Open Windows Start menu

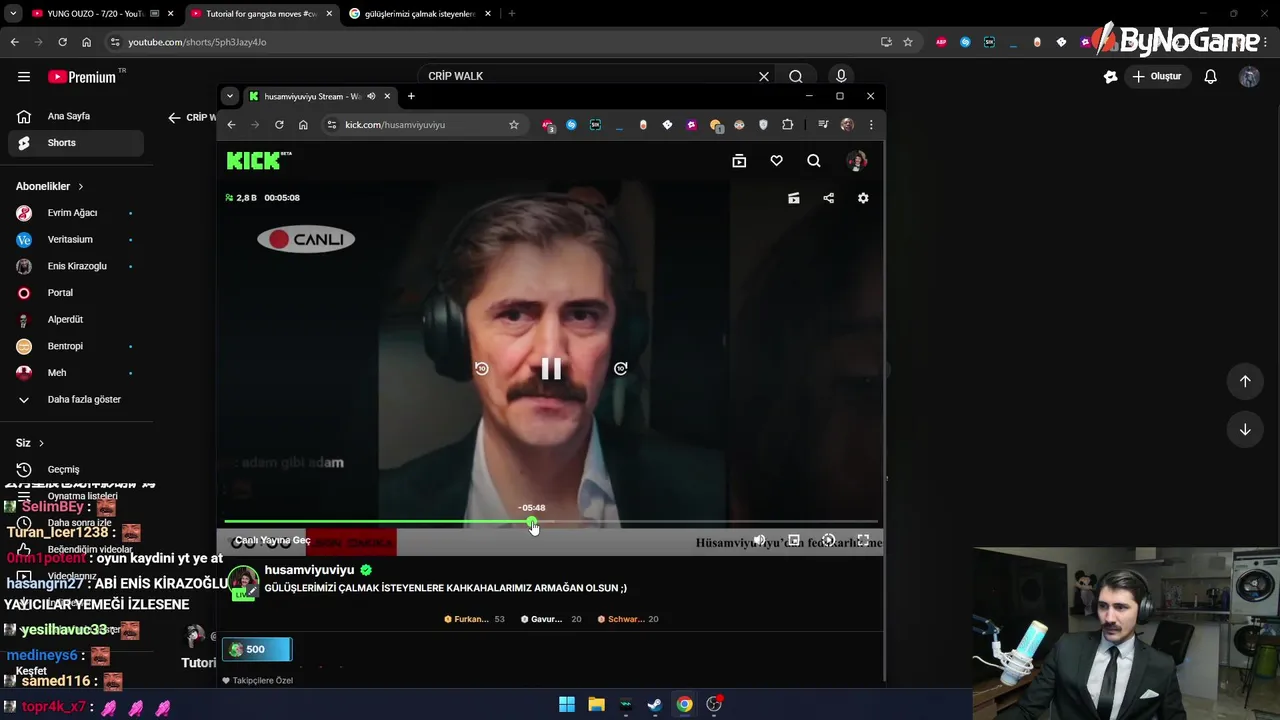(567, 705)
